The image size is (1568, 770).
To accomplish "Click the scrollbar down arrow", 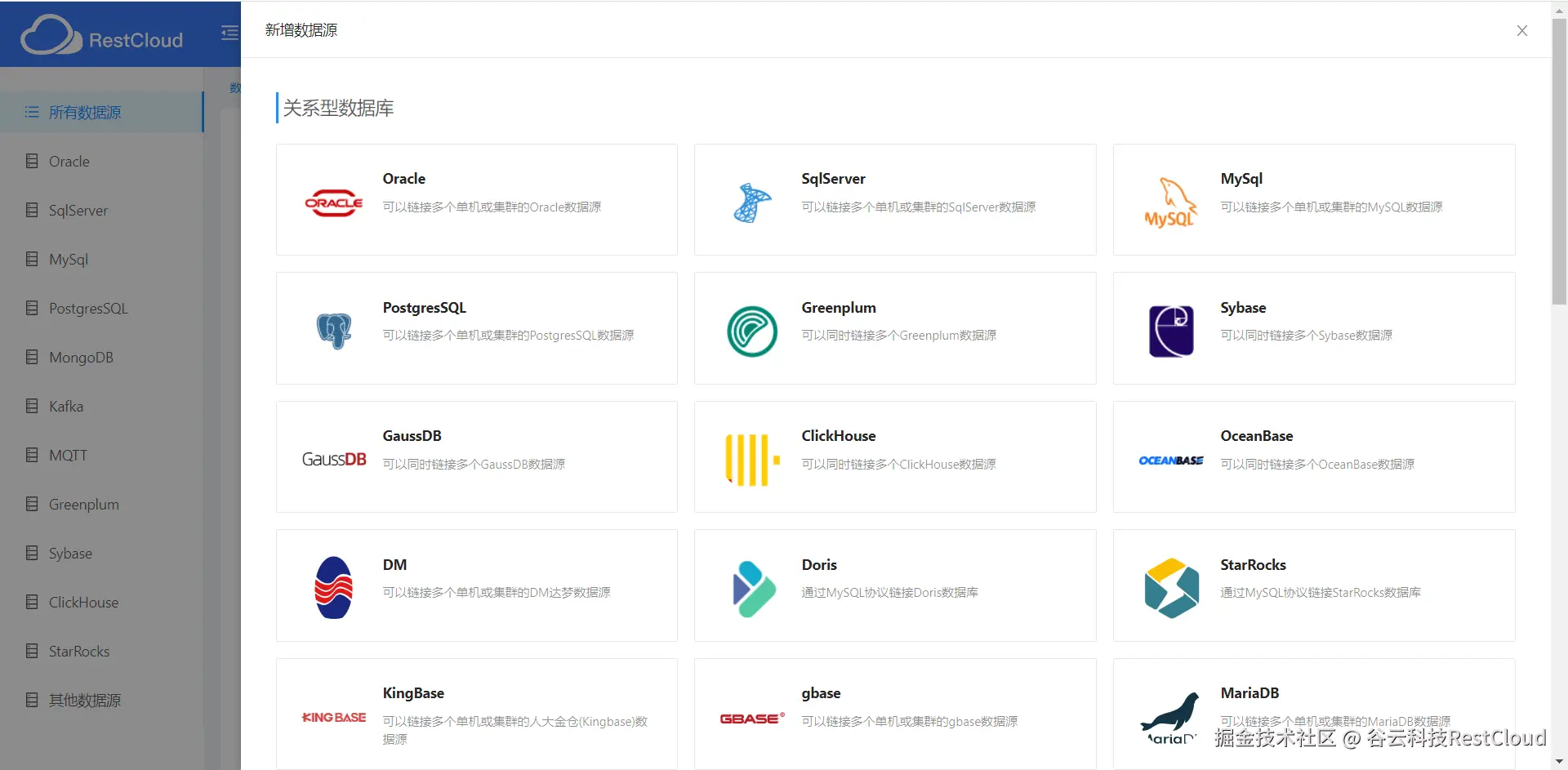I will click(x=1560, y=762).
